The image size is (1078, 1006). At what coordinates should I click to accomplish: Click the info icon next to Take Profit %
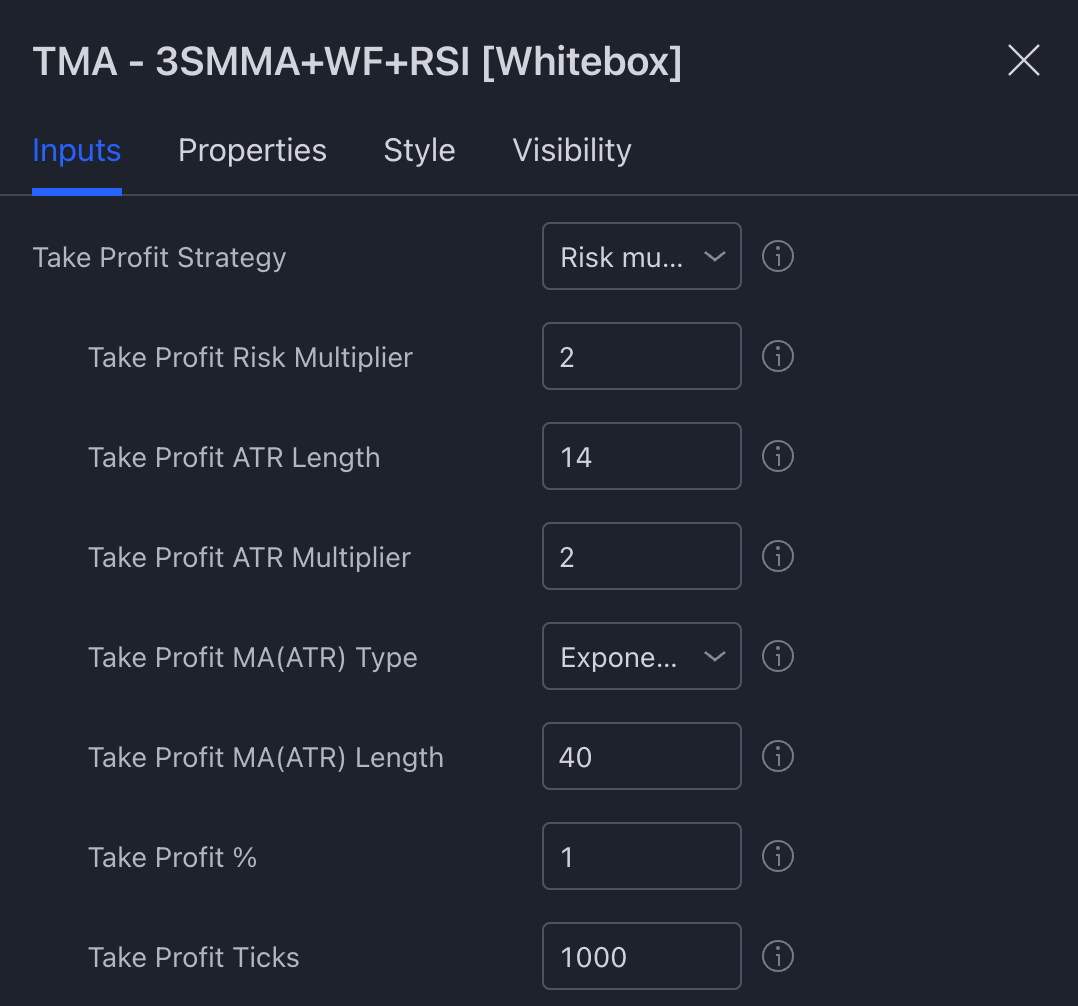[x=778, y=856]
